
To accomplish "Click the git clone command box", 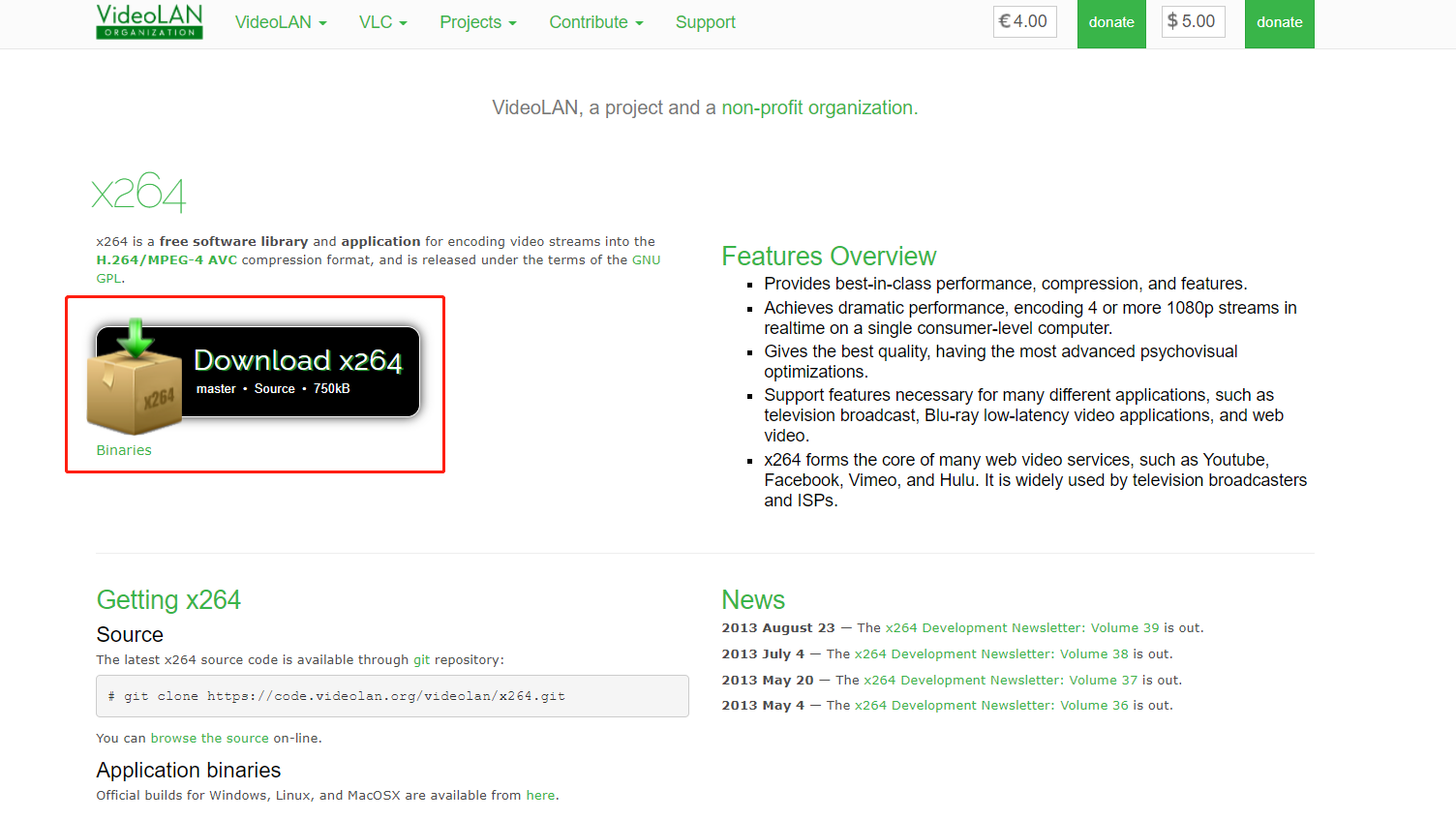I will [392, 696].
